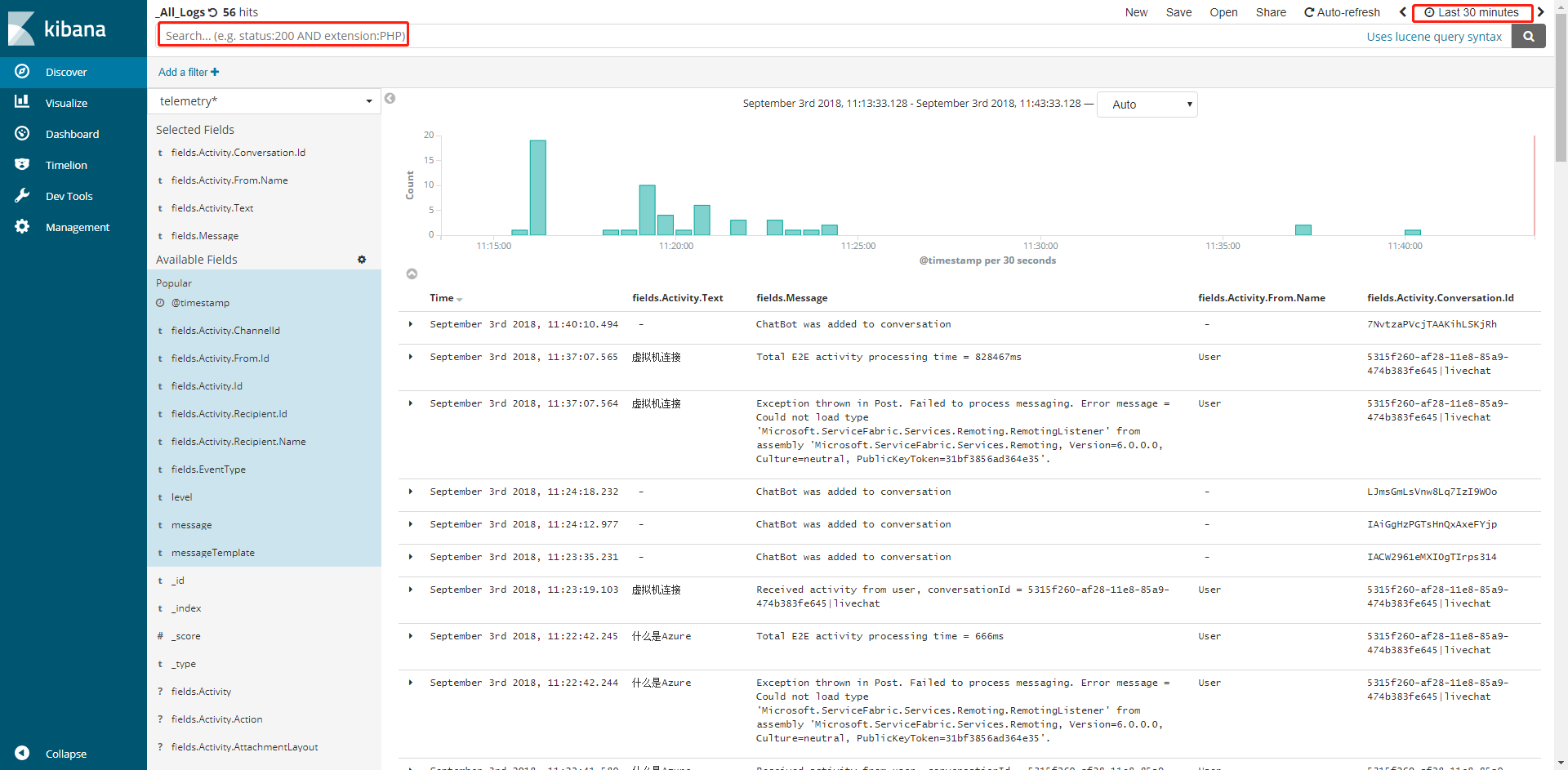Open the Last 30 minutes time picker
Image resolution: width=1568 pixels, height=770 pixels.
[x=1472, y=12]
